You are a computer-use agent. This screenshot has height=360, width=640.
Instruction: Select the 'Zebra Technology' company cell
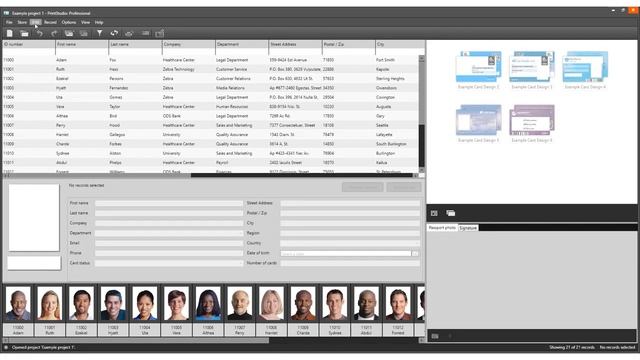click(x=178, y=69)
